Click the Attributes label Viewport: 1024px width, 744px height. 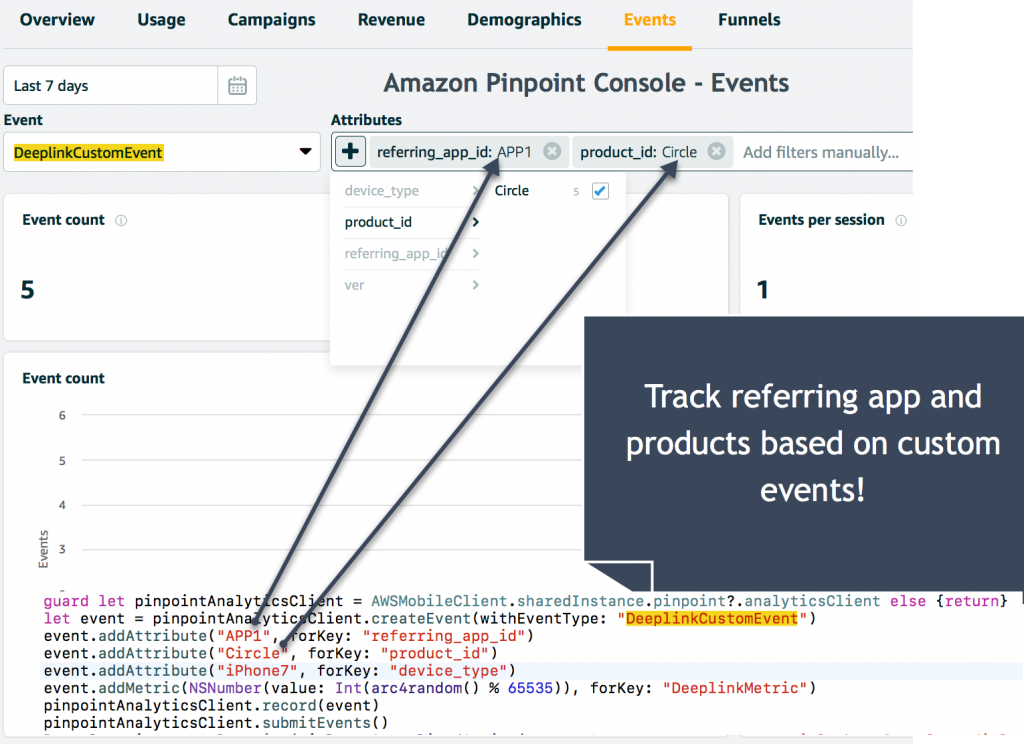tap(366, 120)
